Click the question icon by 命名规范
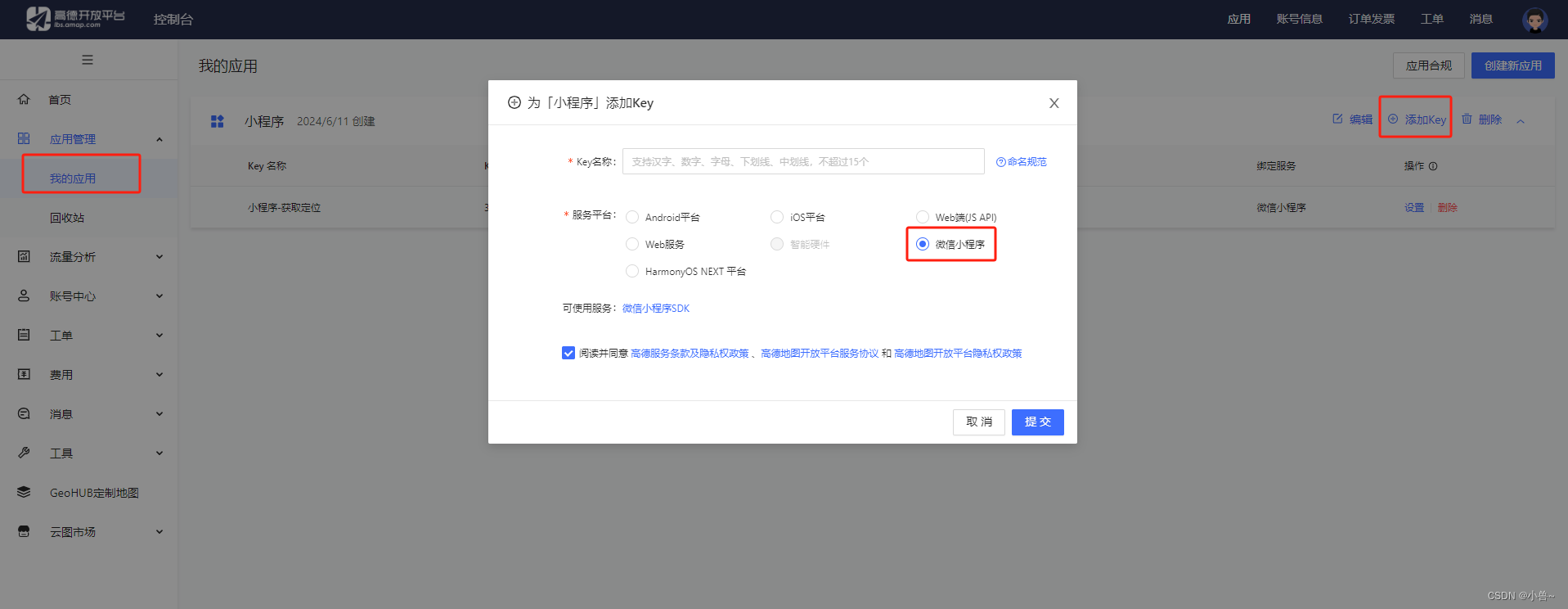This screenshot has height=609, width=1568. pos(1000,162)
